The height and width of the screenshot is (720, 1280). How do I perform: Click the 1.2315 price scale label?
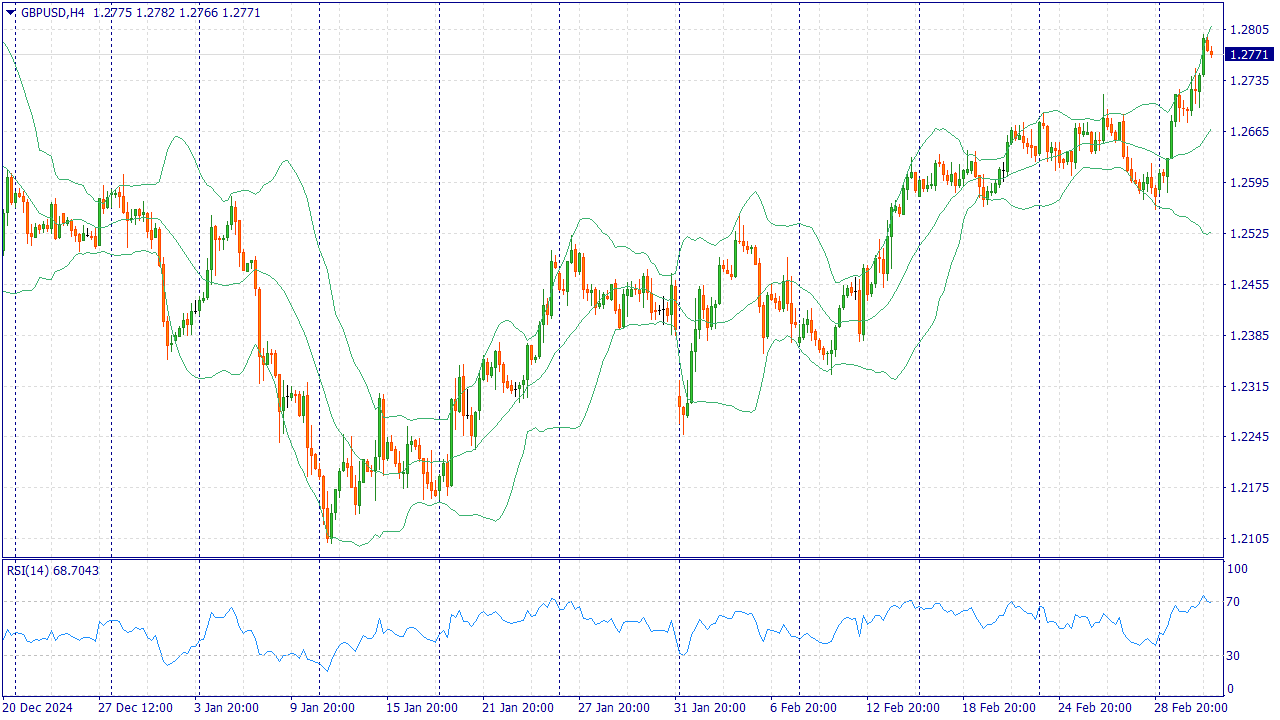point(1251,387)
